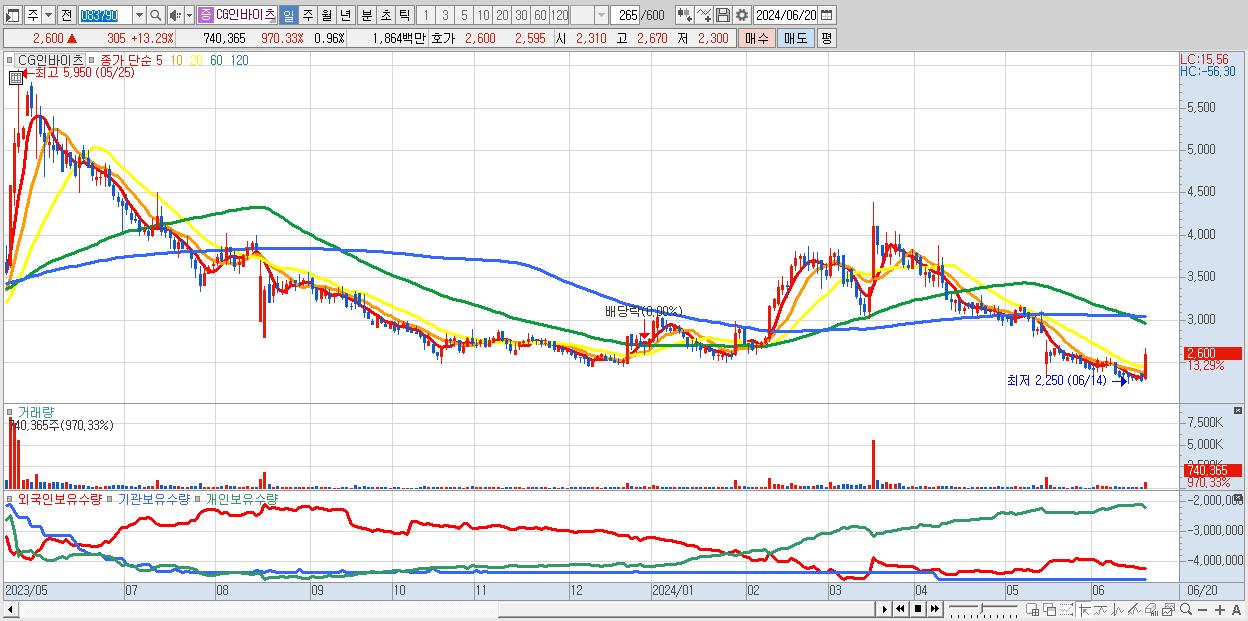Screen dimensions: 1248x621
Task: Click the overlapping windows icon
Action: [1050, 609]
